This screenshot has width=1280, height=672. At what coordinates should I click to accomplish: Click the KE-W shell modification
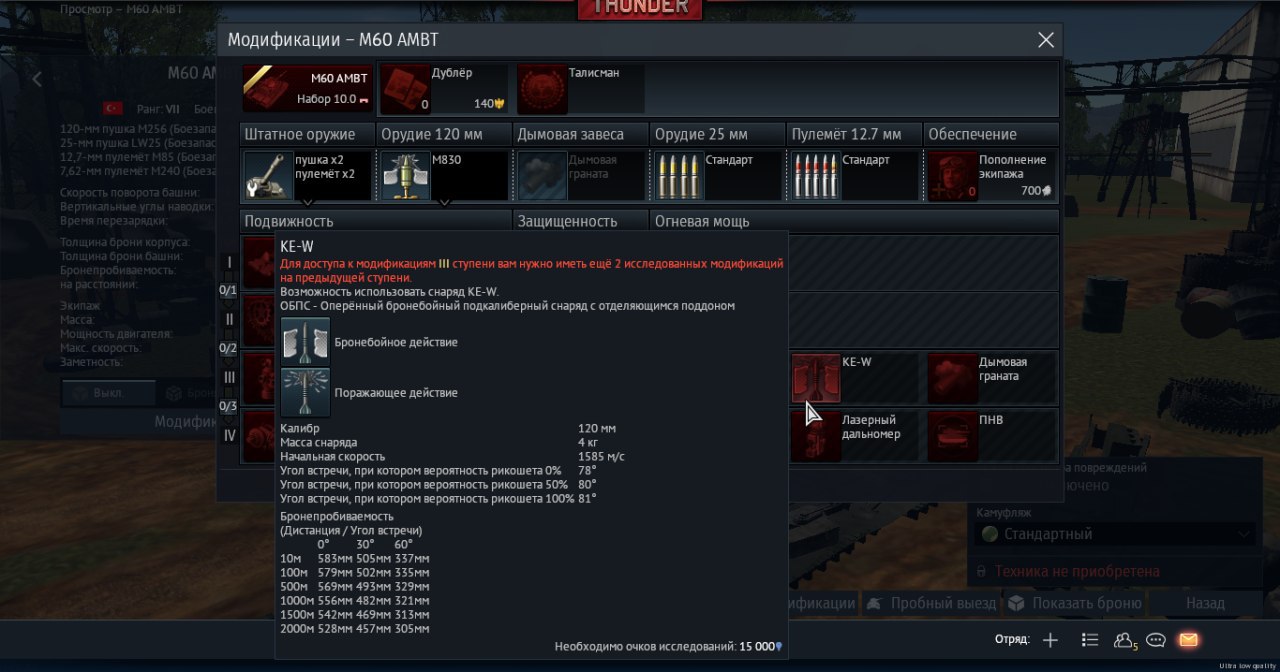coord(854,378)
